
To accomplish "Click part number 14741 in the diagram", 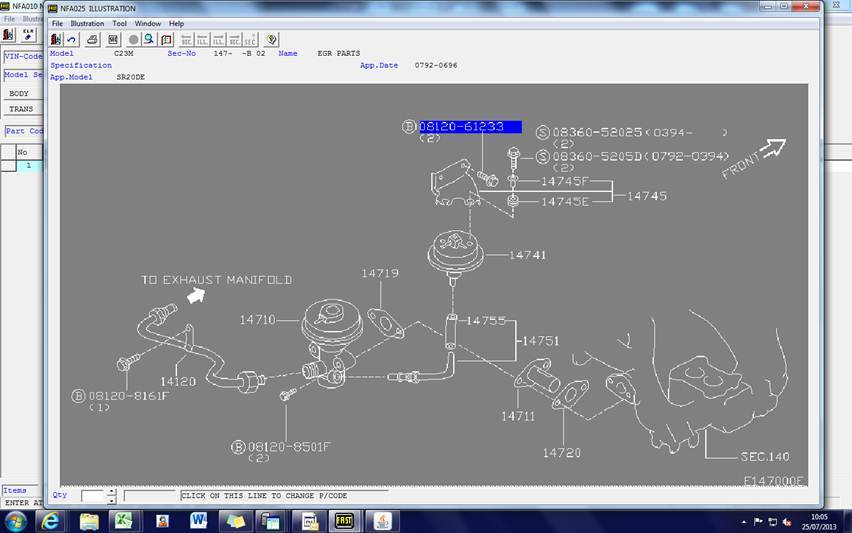I will pos(527,255).
